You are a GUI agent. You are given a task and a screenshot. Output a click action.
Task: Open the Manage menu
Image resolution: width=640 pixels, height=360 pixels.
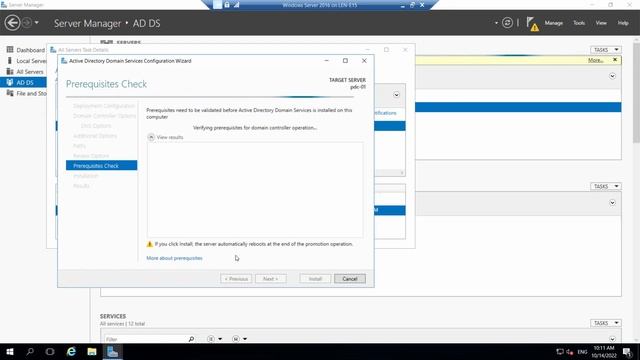[553, 23]
